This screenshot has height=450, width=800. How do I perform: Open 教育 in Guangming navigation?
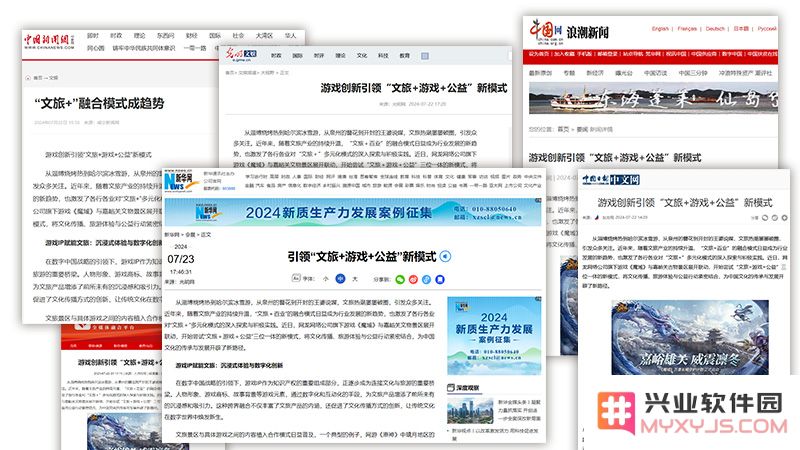405,56
